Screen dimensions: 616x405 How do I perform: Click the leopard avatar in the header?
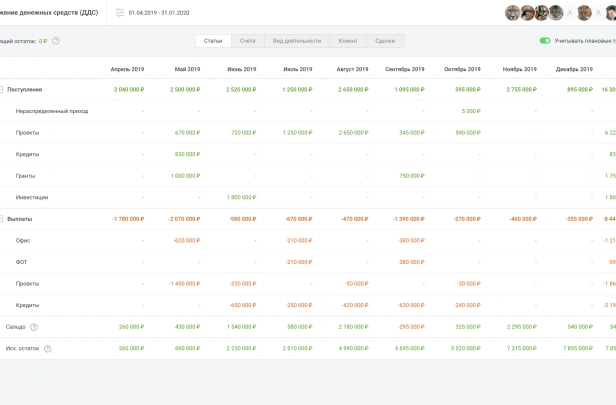[x=584, y=13]
